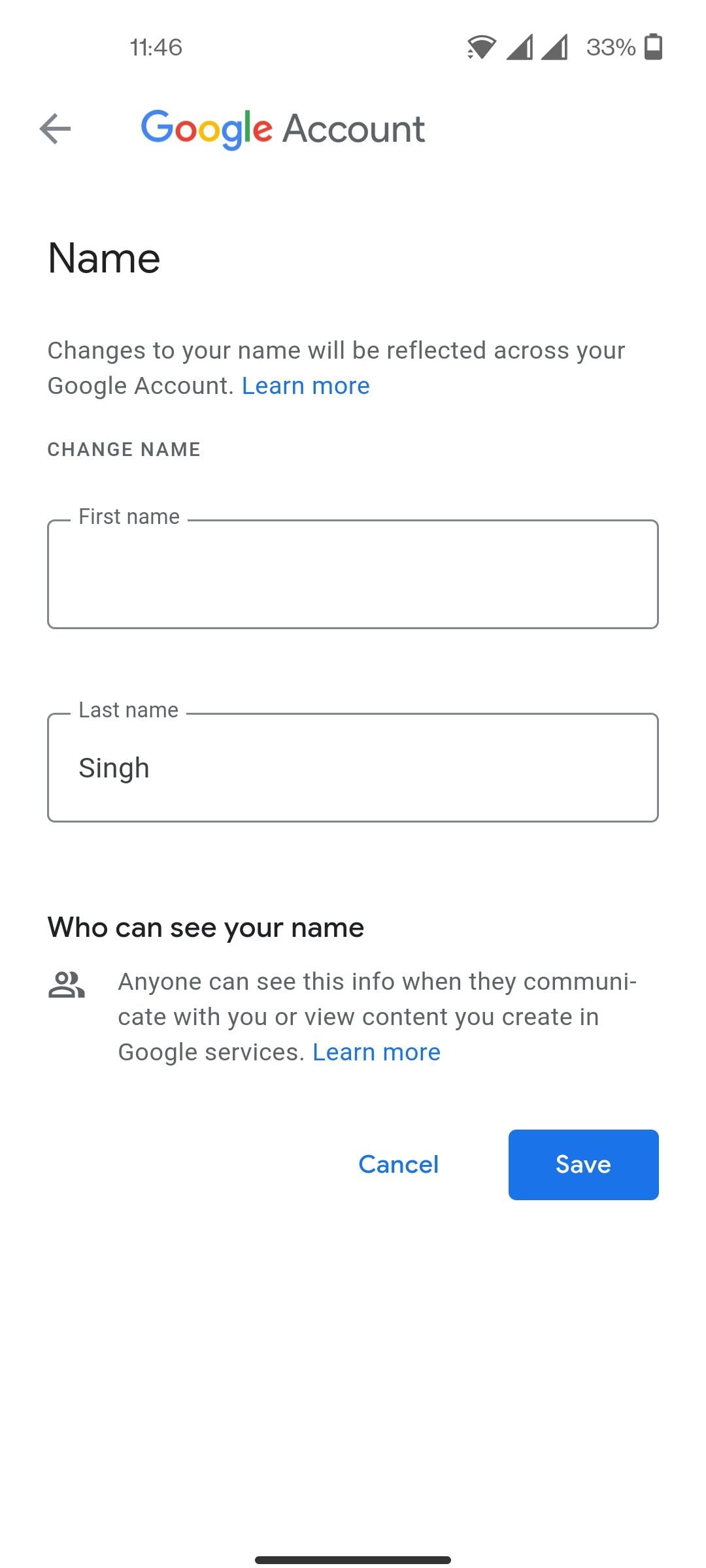Save the name changes
This screenshot has width=706, height=1568.
tap(583, 1164)
